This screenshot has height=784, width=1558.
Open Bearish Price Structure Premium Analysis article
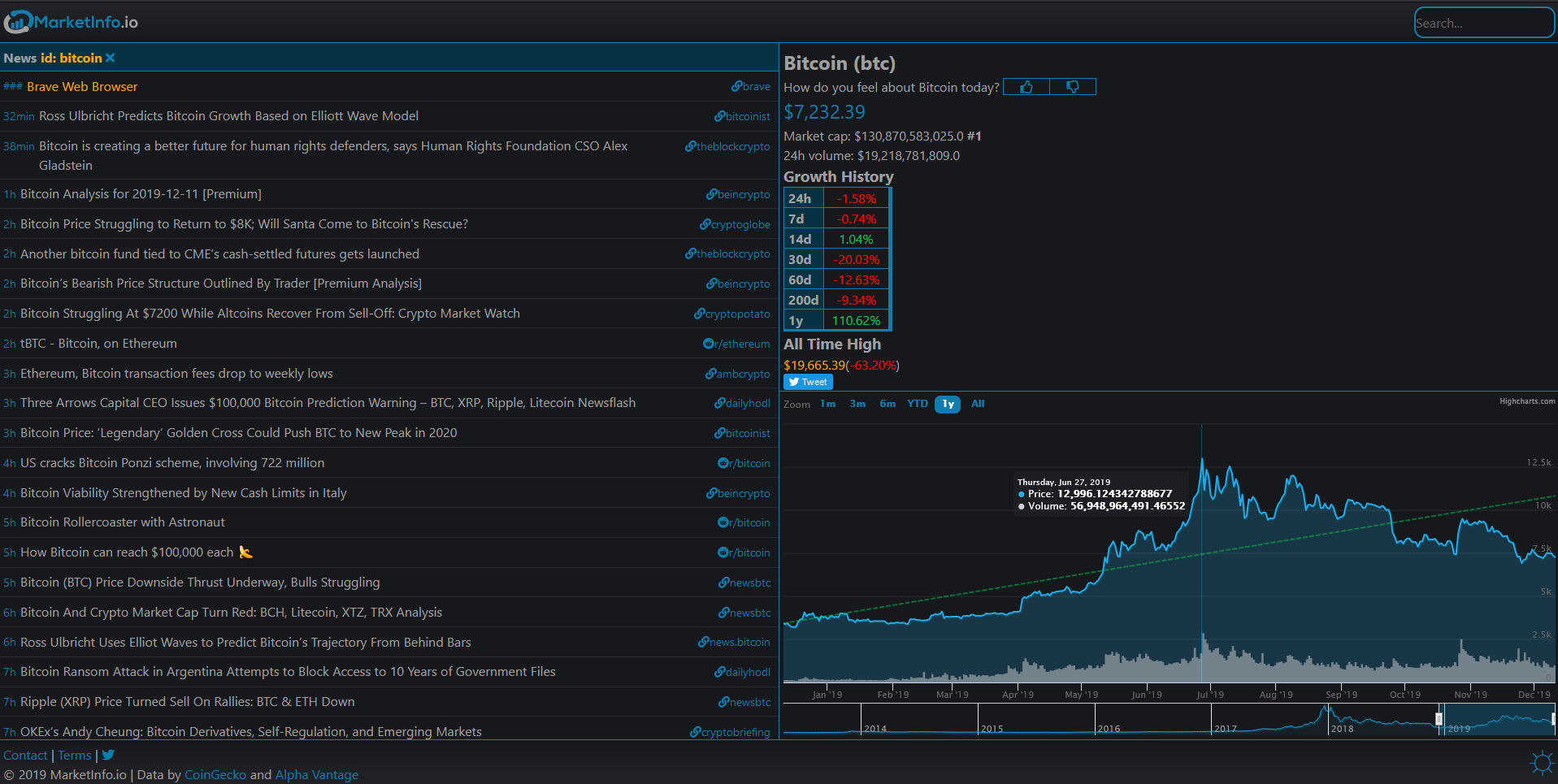(221, 284)
